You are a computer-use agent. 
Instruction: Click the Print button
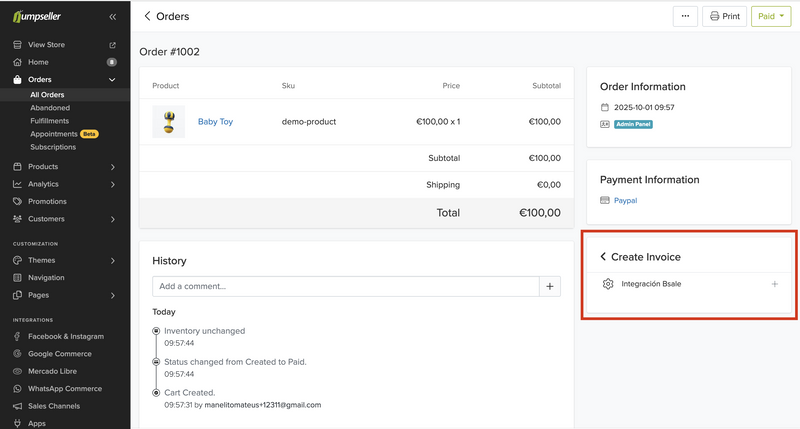[x=725, y=16]
